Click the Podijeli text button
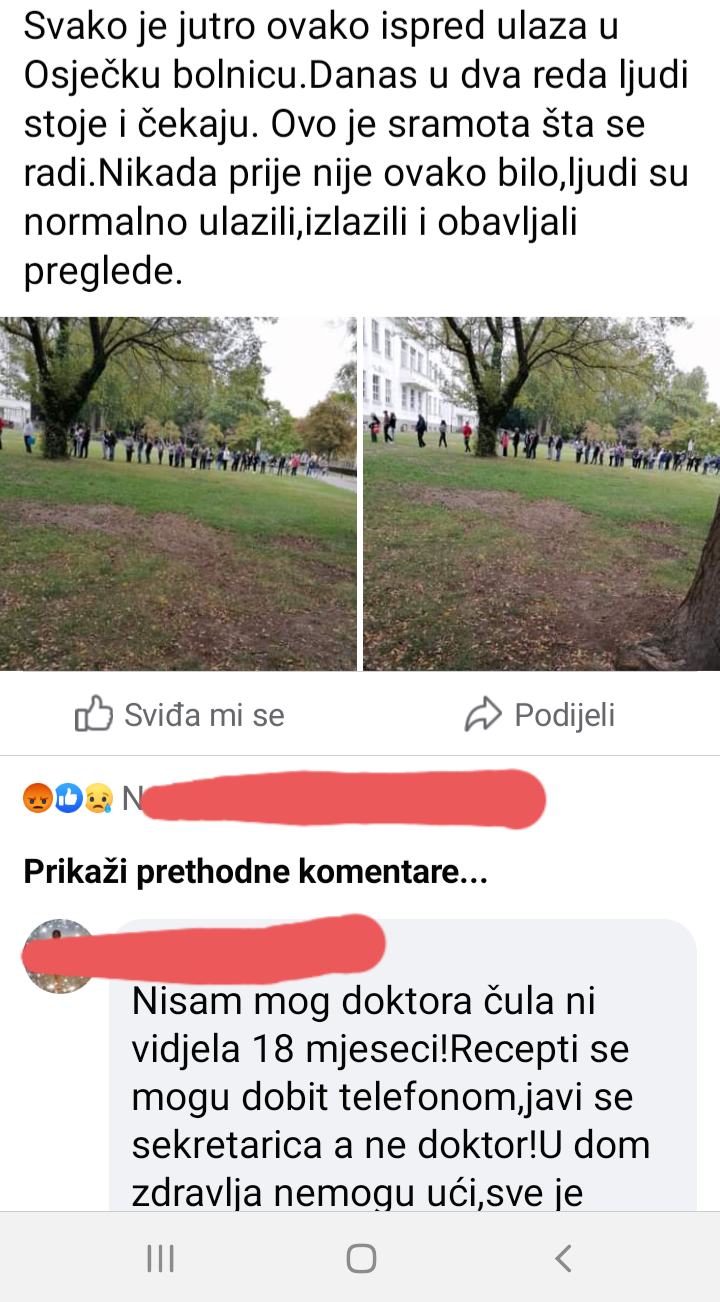Screen dimensions: 720x1302 [564, 715]
